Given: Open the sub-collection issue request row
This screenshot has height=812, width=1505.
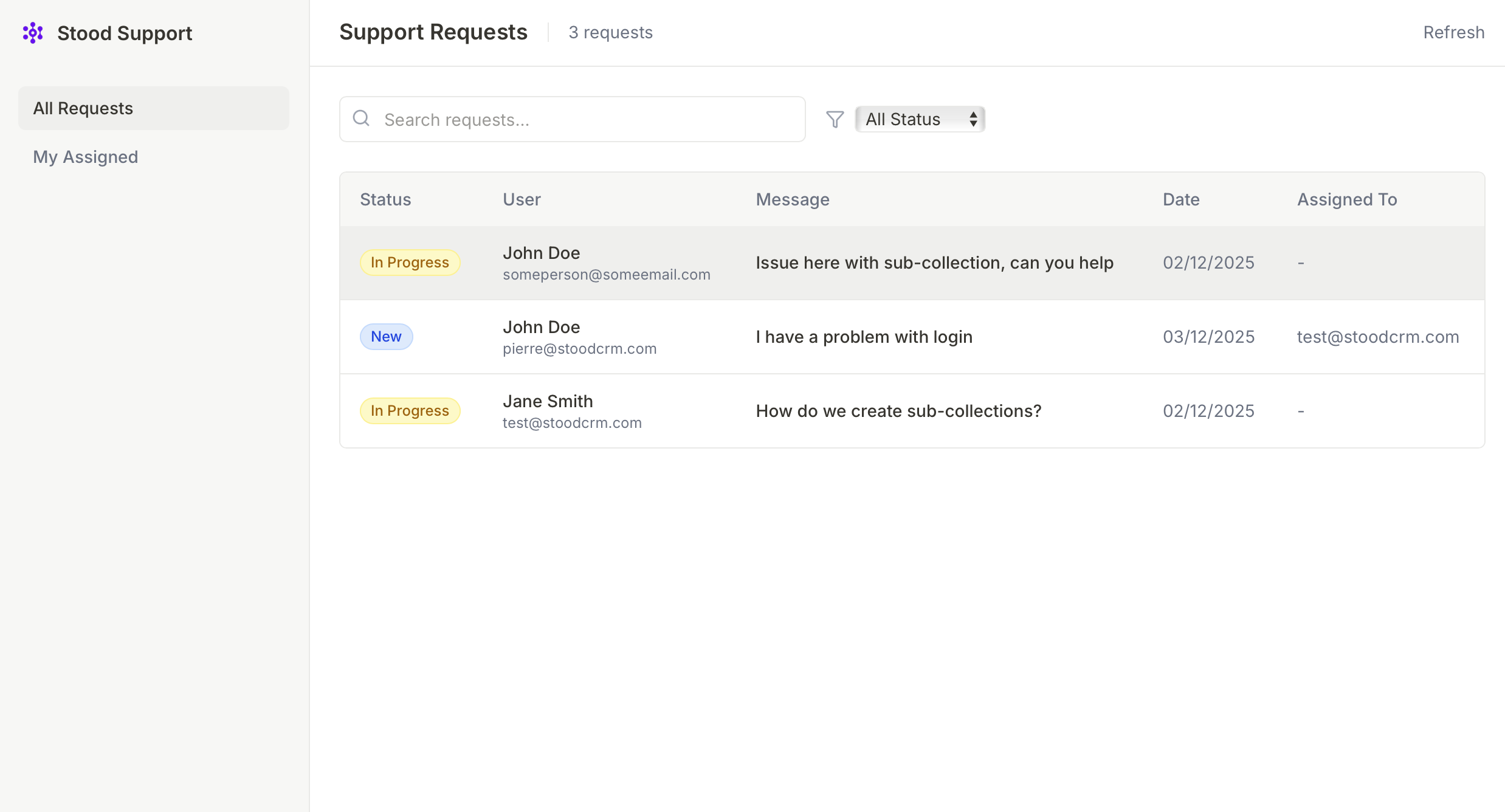Looking at the screenshot, I should tap(934, 263).
